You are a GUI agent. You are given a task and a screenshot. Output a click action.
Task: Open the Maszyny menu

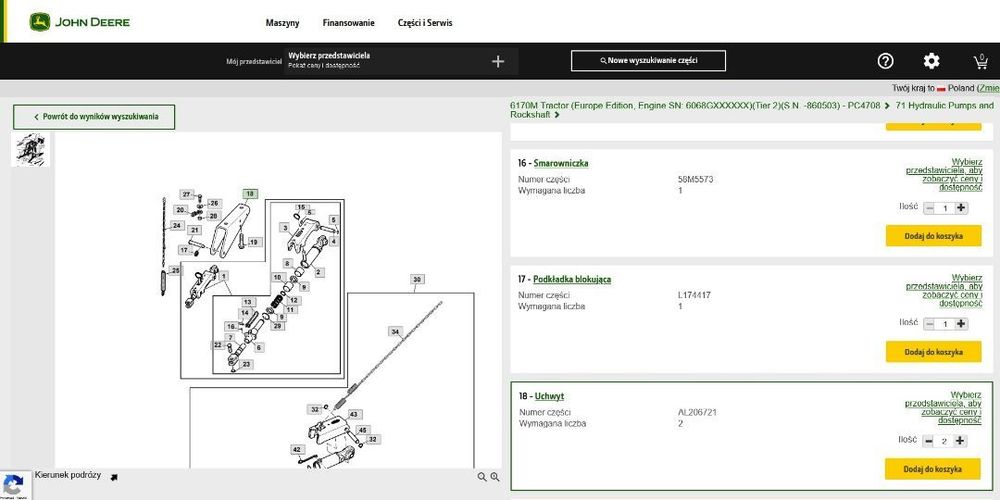283,23
